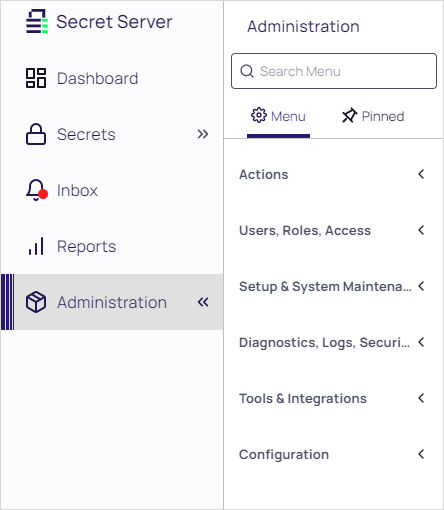
Task: Click the gear icon beside Menu
Action: coord(259,115)
